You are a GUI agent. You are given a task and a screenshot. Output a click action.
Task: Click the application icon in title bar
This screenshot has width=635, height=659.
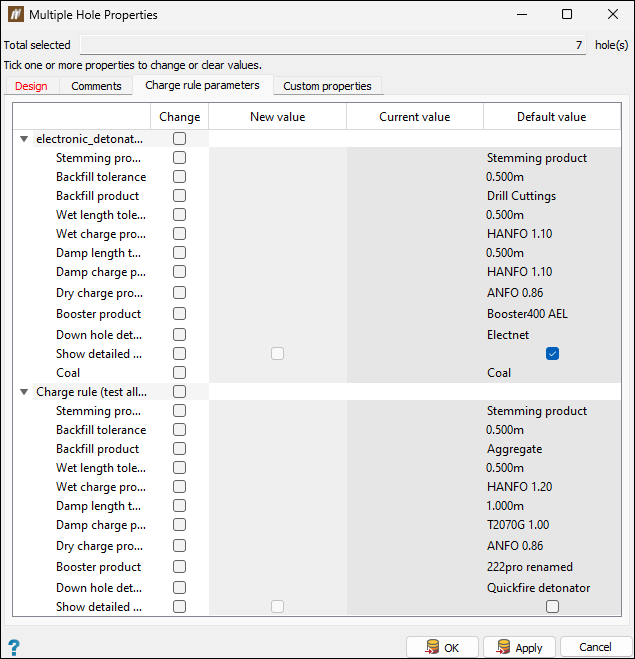coord(16,15)
